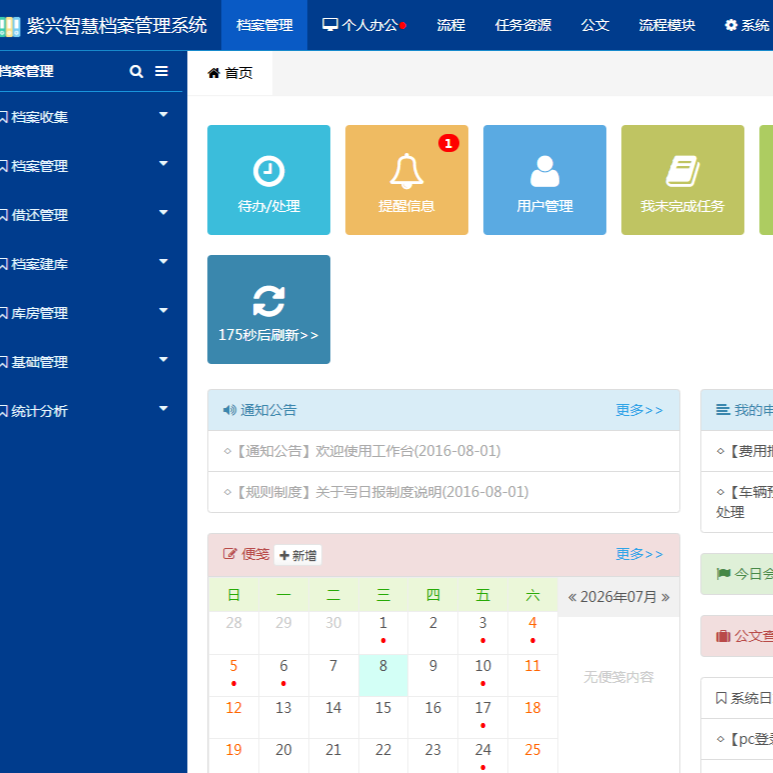The height and width of the screenshot is (773, 773).
Task: Expand the 档案收集 sidebar menu
Action: pos(164,114)
